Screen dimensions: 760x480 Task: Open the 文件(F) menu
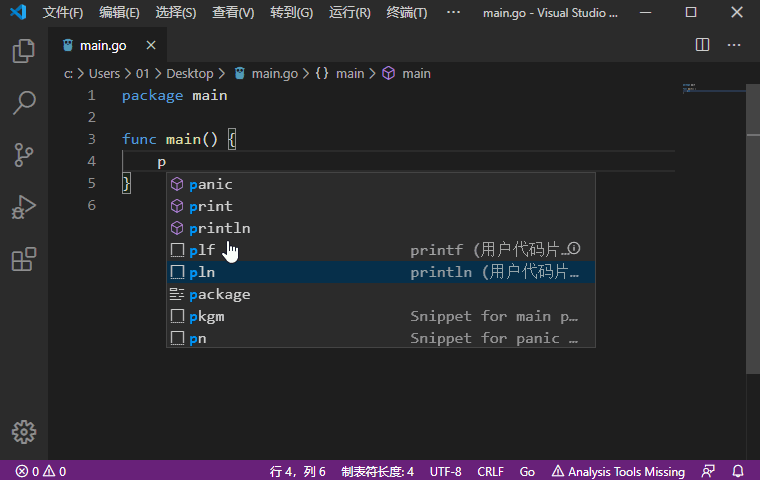pos(63,13)
